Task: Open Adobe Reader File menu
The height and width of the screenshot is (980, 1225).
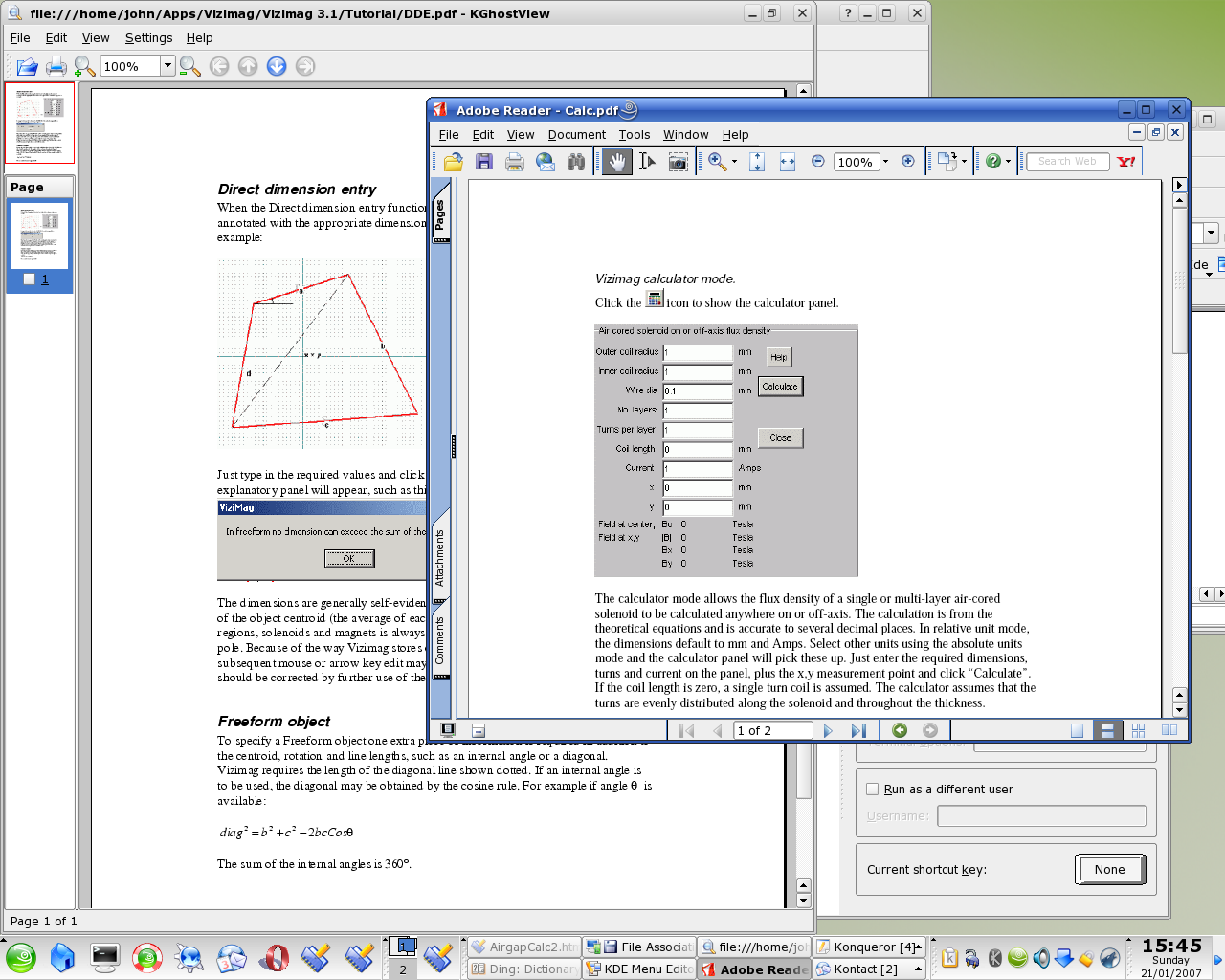Action: tap(449, 135)
